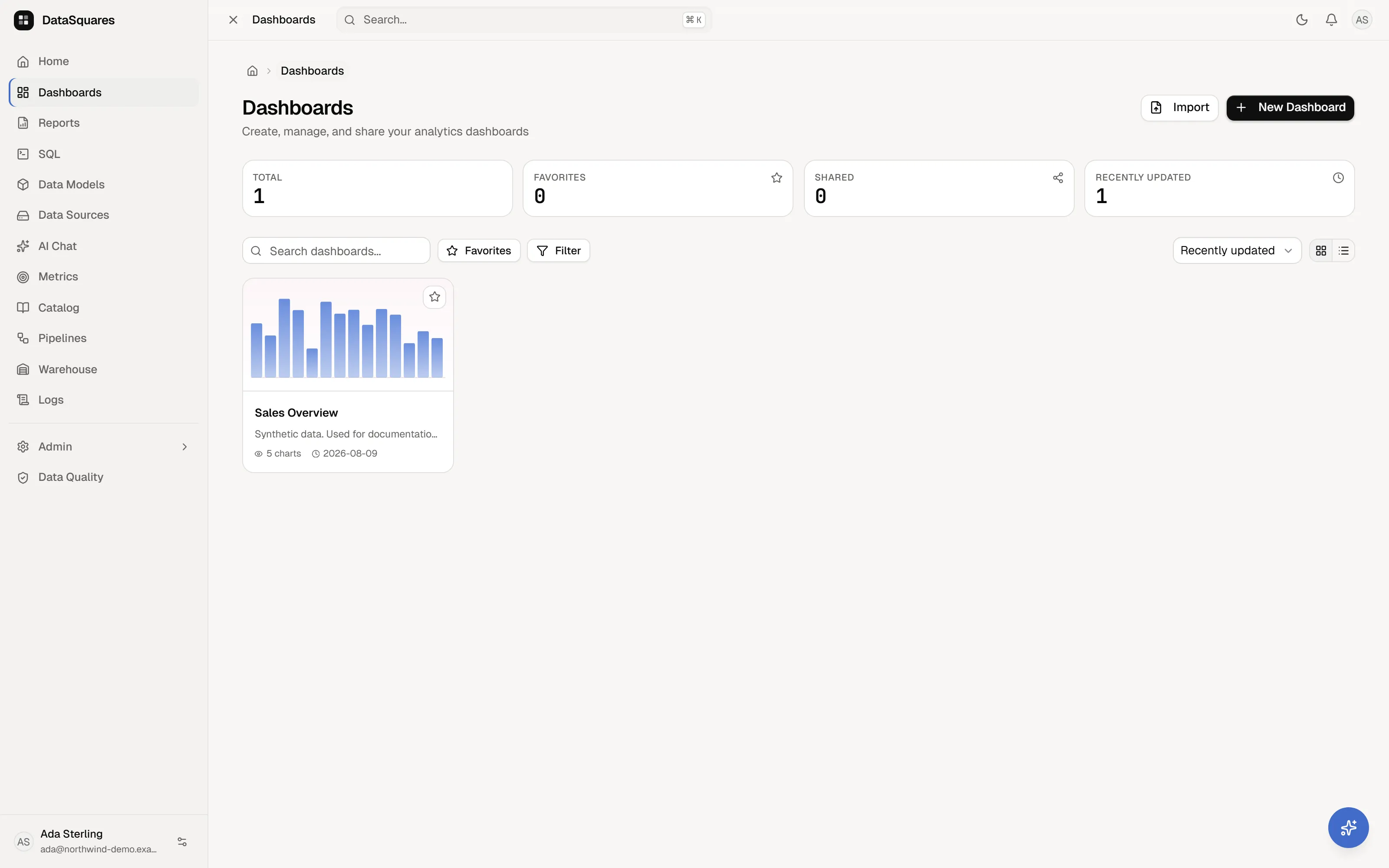Close the Dashboards tab with the X

(x=233, y=20)
